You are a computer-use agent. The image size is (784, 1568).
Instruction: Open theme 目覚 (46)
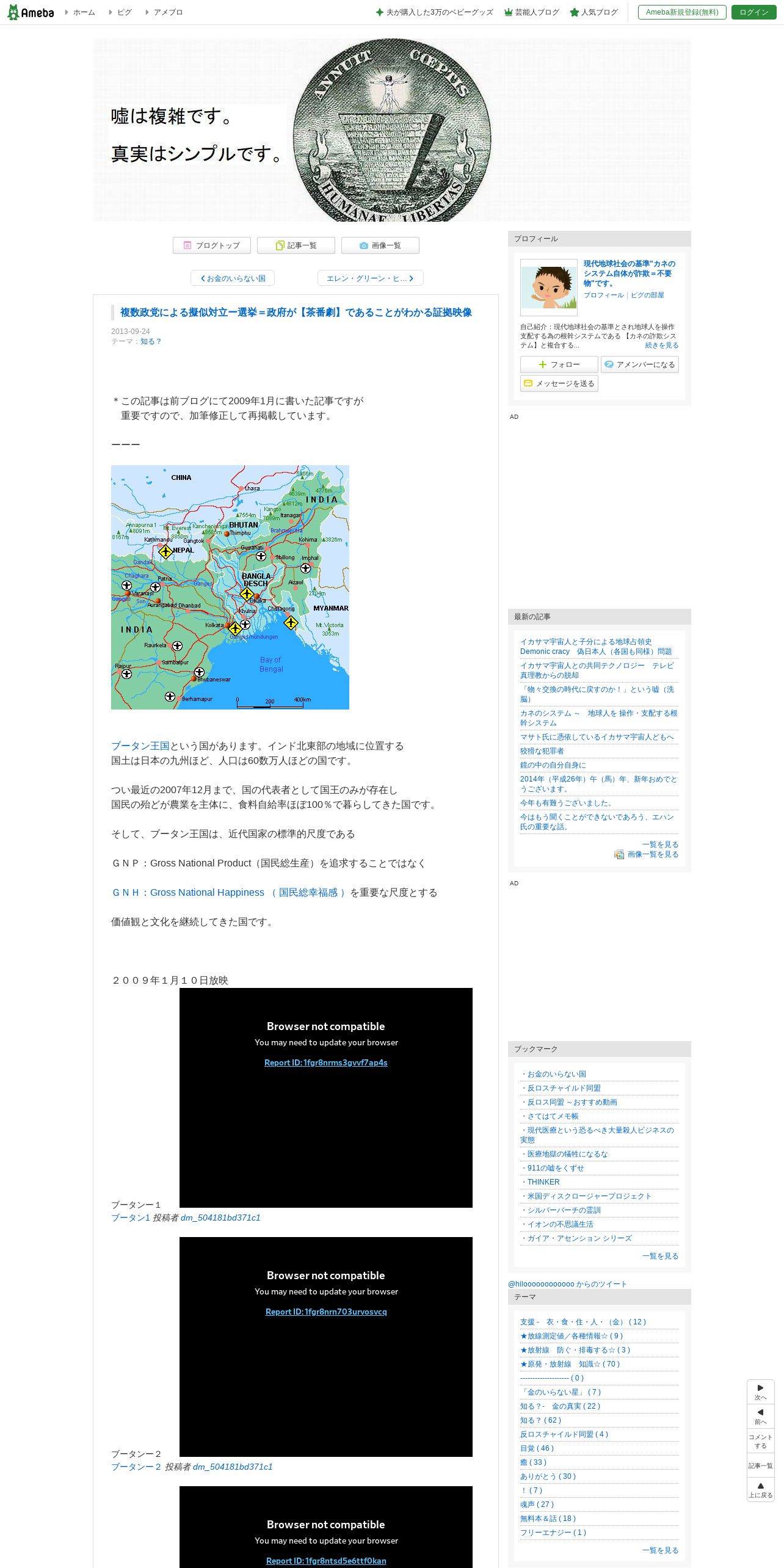click(537, 1448)
